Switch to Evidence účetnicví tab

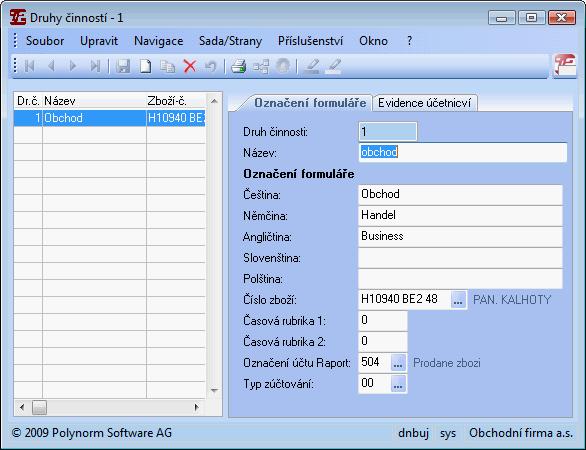pyautogui.click(x=425, y=103)
